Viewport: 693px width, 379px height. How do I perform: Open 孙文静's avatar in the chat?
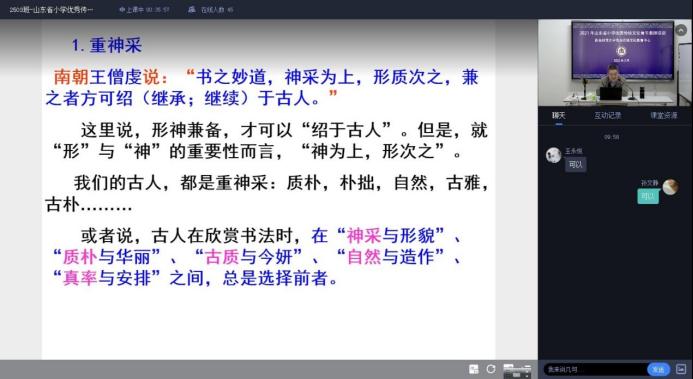coord(670,186)
